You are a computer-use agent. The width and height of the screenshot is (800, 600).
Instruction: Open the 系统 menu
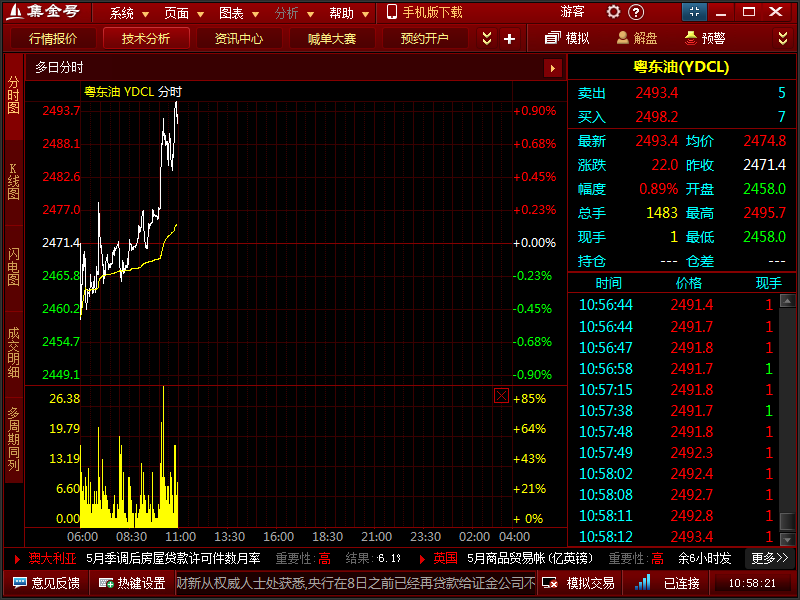tap(129, 13)
